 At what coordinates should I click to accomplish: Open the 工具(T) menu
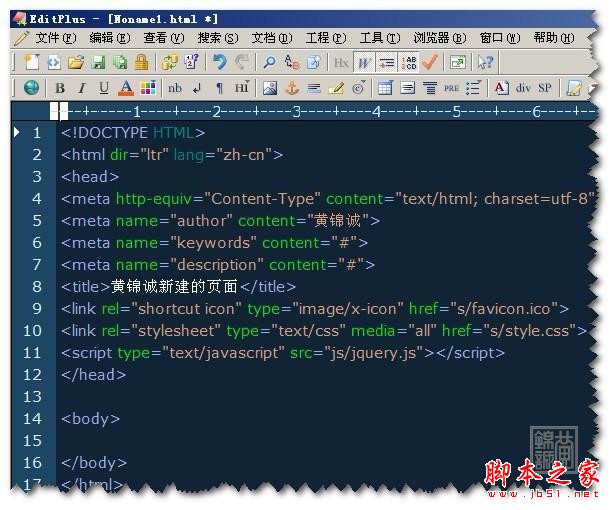click(380, 38)
